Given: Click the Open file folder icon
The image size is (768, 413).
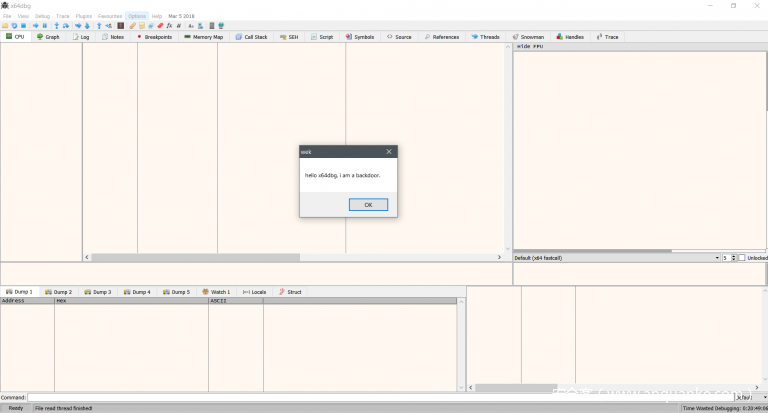Looking at the screenshot, I should point(6,26).
